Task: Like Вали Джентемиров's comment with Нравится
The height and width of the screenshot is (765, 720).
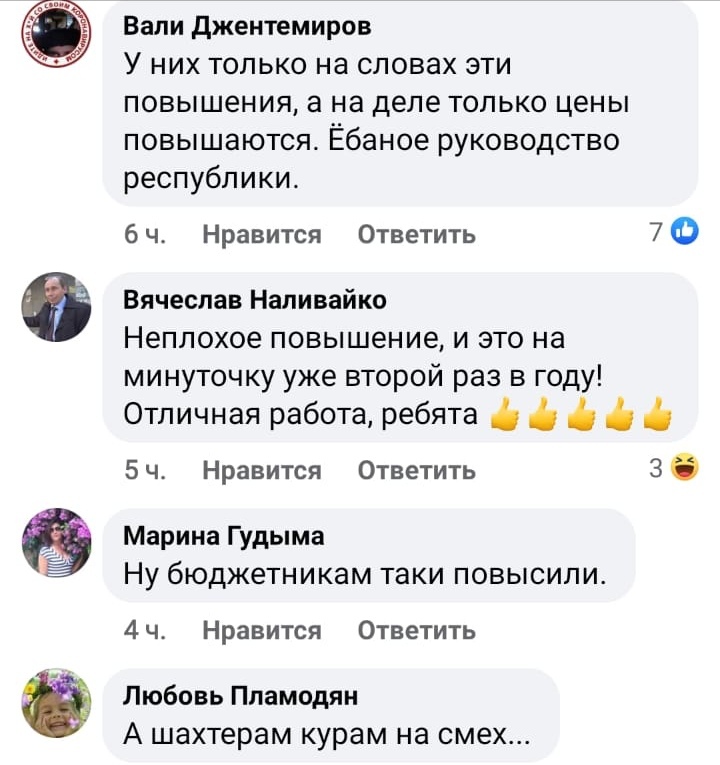Action: [x=262, y=235]
